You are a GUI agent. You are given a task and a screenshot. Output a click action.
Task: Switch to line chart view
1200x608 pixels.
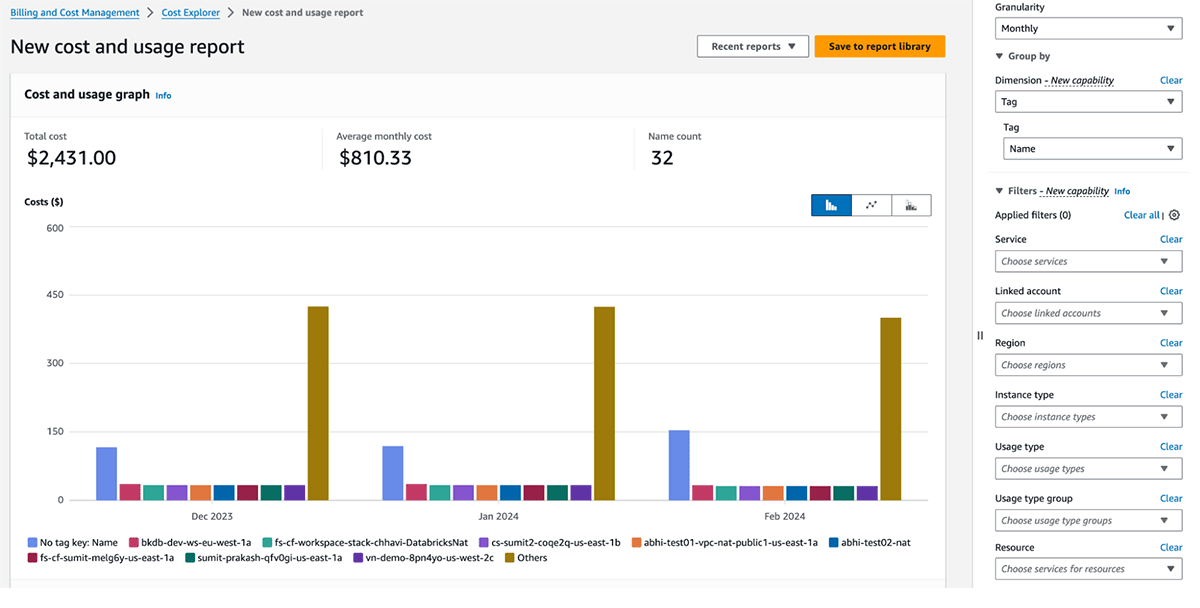click(x=871, y=205)
